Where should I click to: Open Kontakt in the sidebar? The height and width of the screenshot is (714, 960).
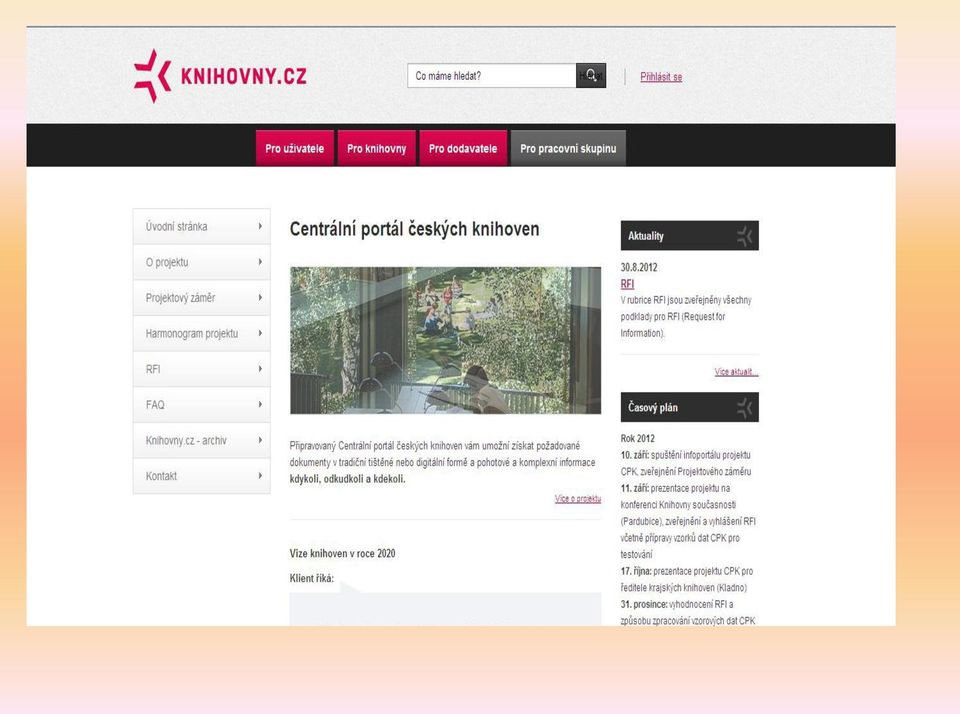point(201,476)
